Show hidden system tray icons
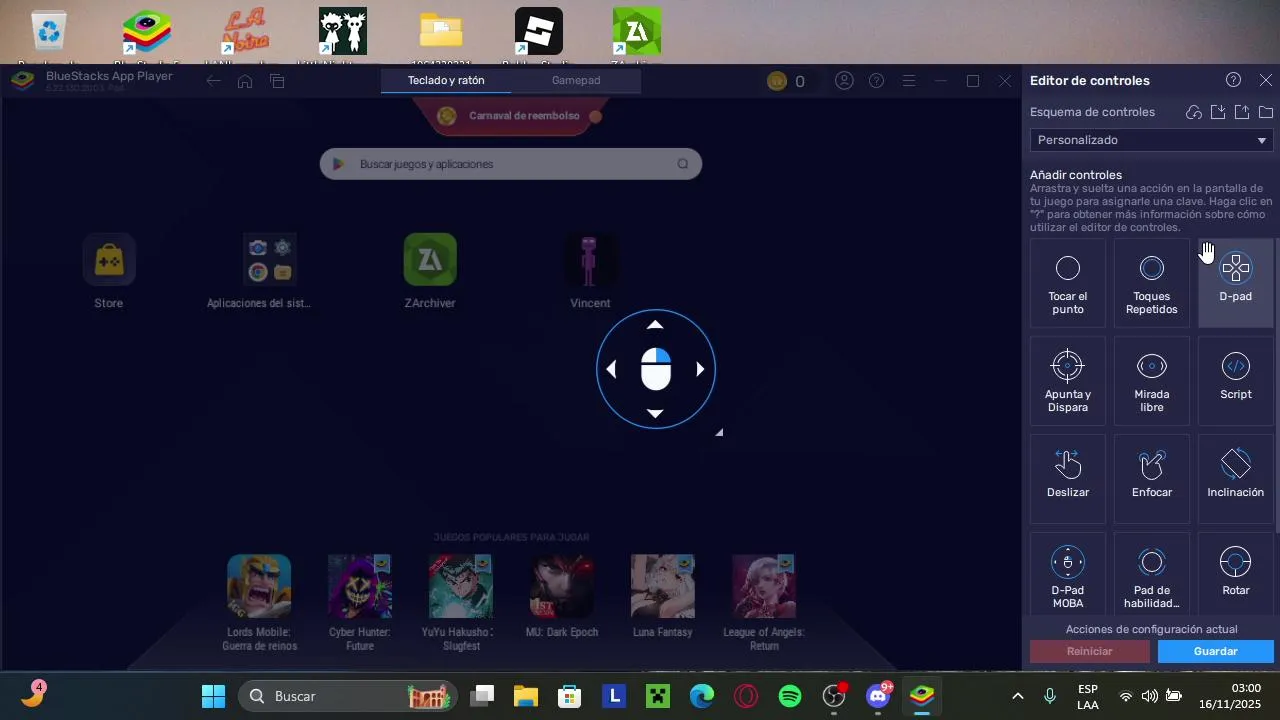The width and height of the screenshot is (1280, 720). pos(1018,696)
